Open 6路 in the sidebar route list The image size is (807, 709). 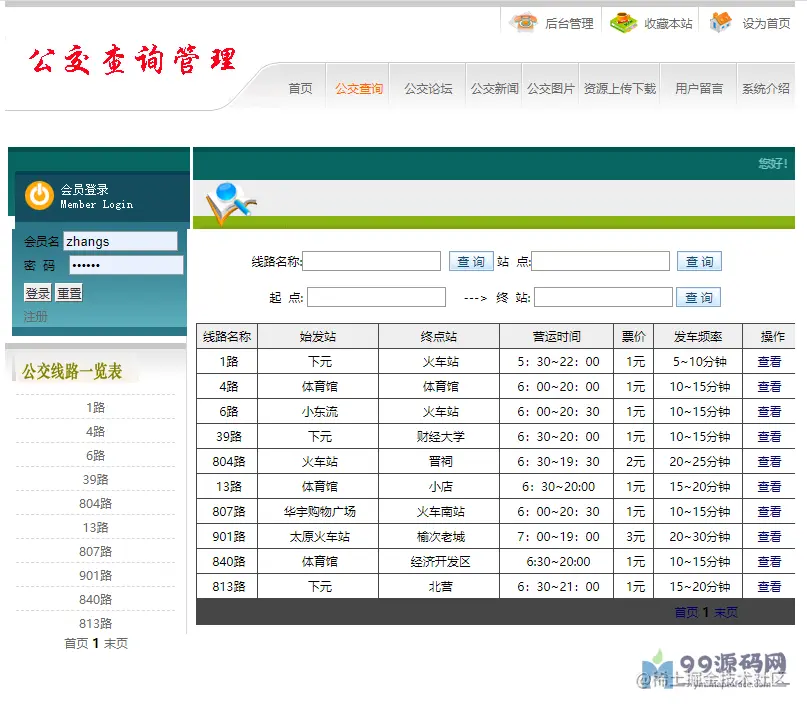point(95,455)
